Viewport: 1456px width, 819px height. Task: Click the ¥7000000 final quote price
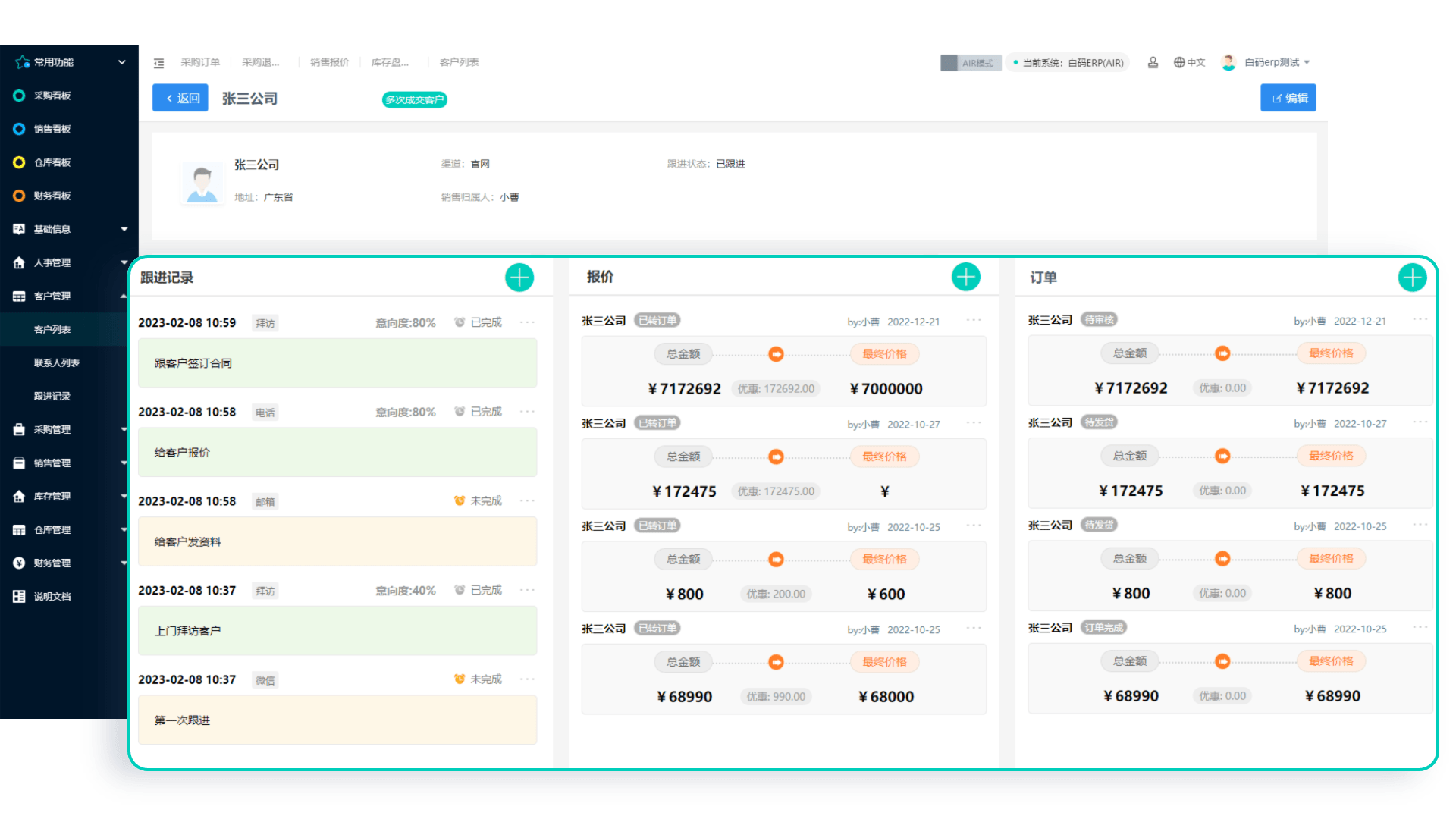[886, 388]
